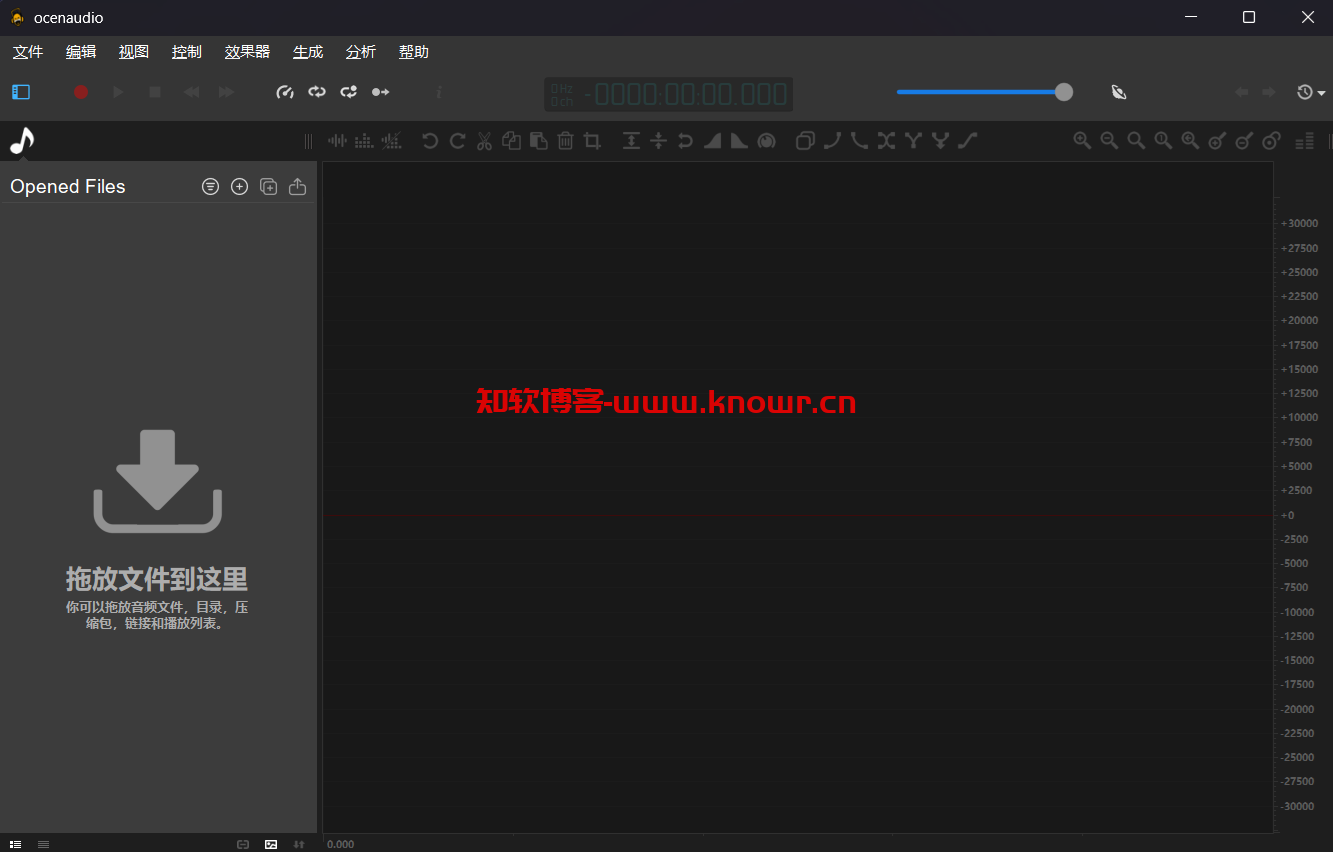The width and height of the screenshot is (1333, 852).
Task: Click the paste icon
Action: [538, 141]
